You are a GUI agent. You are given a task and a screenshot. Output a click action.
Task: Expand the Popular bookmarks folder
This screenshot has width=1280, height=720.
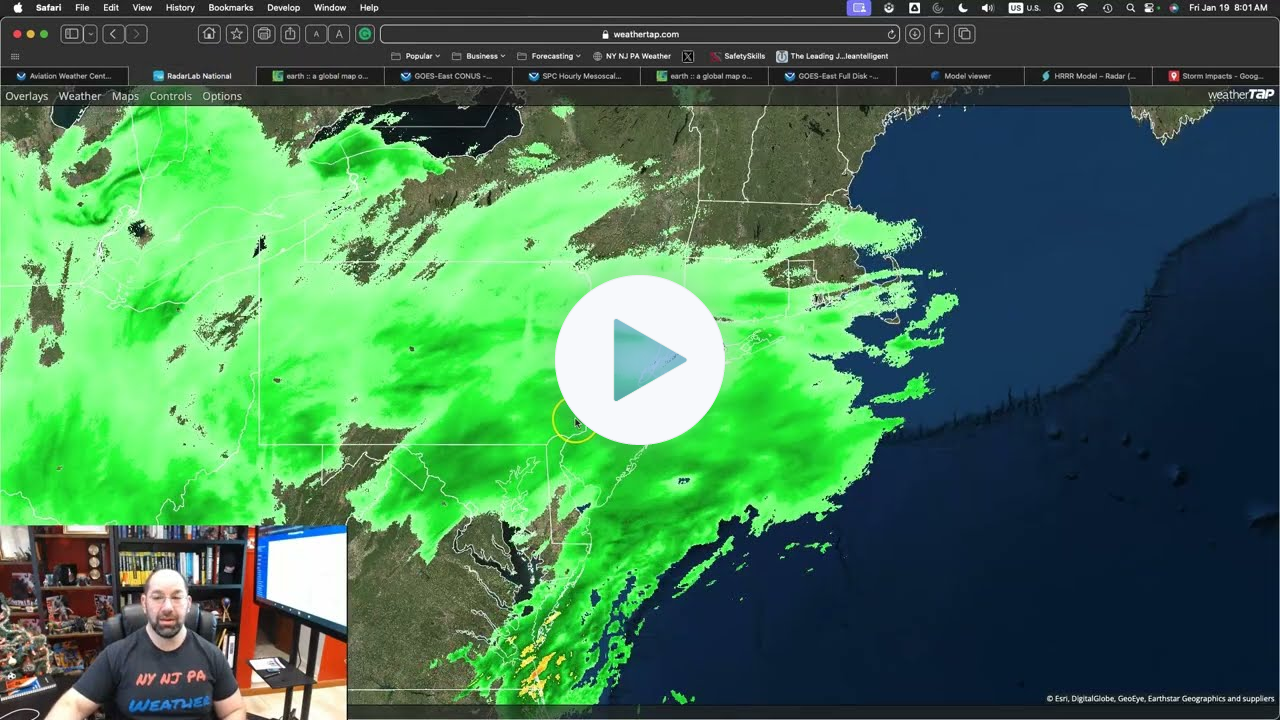pos(416,55)
